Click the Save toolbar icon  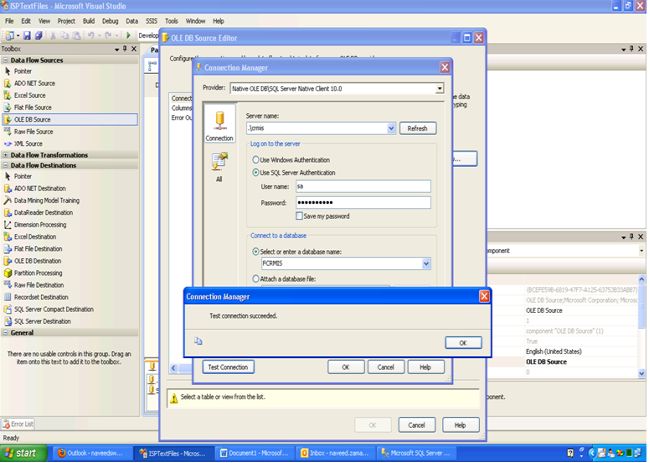point(27,36)
